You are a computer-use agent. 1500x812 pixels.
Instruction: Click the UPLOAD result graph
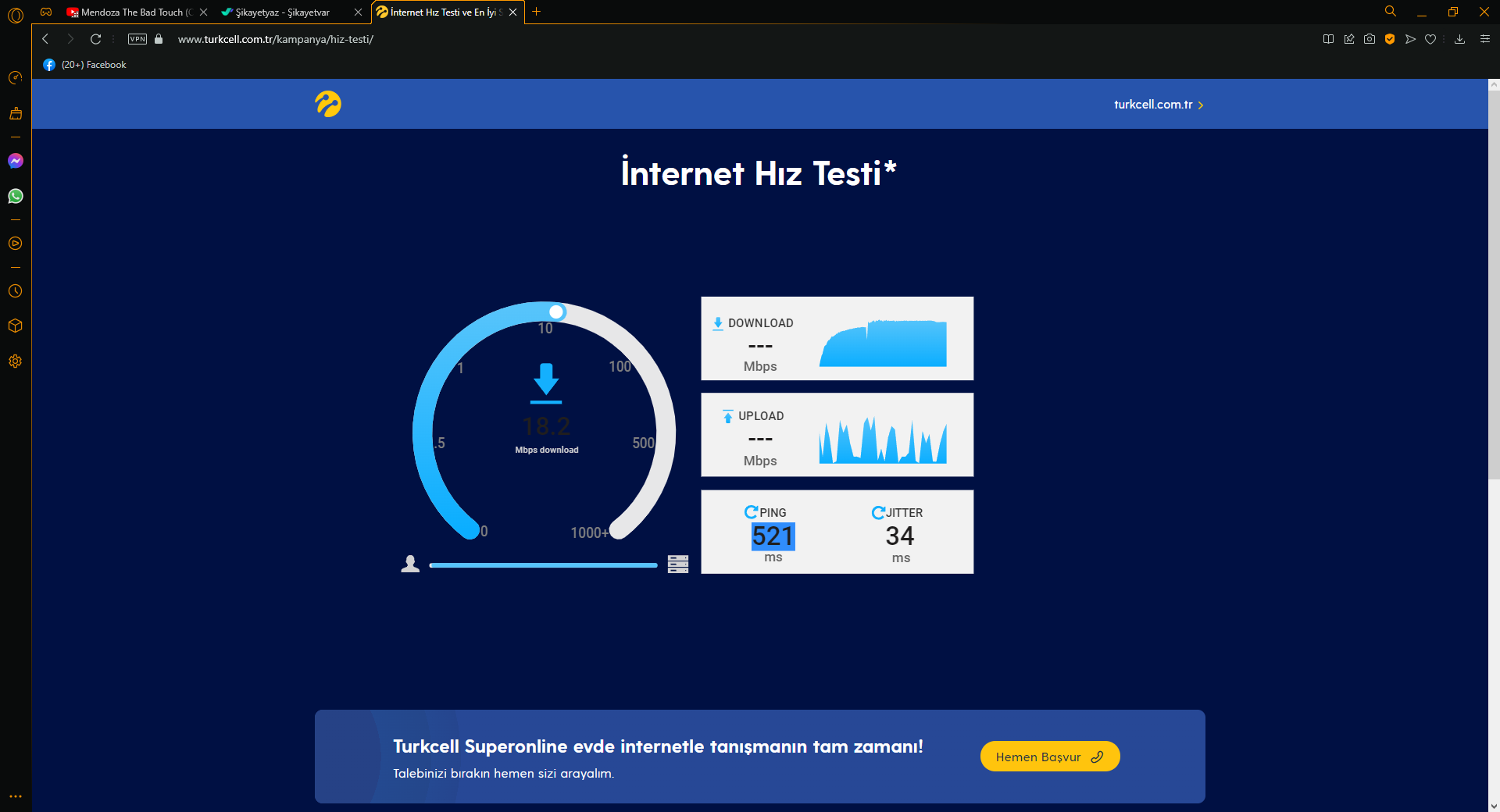coord(883,440)
